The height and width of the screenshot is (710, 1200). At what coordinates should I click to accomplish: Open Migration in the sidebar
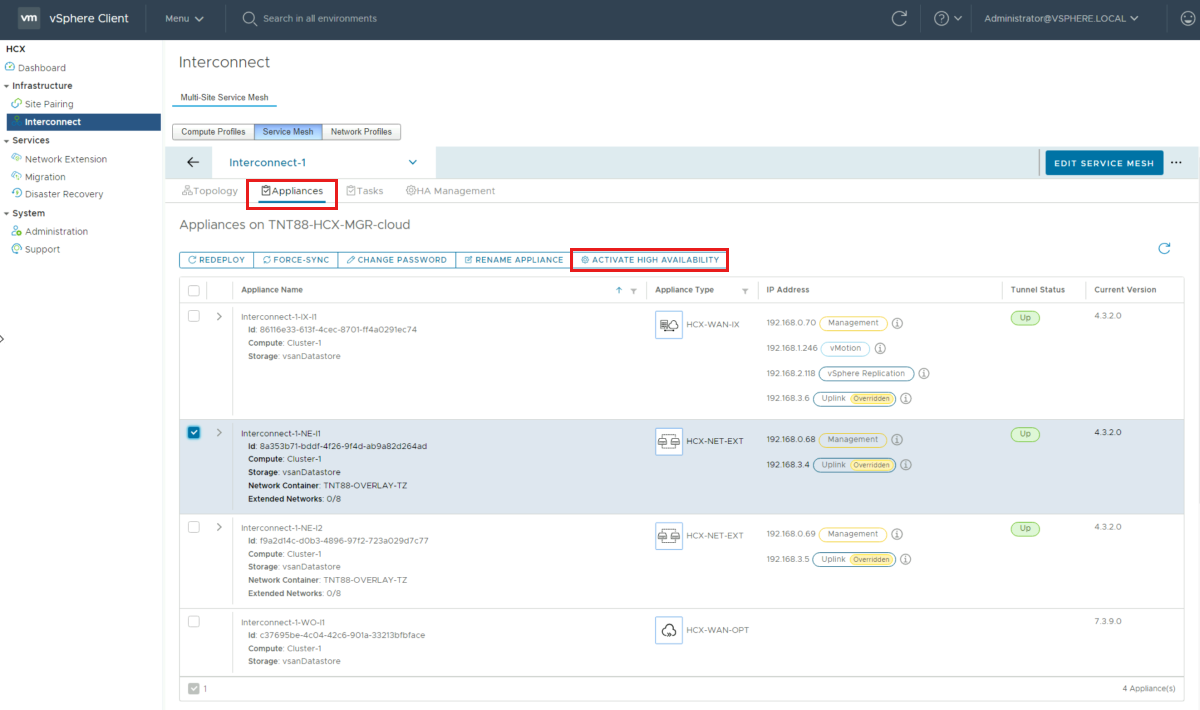[45, 177]
